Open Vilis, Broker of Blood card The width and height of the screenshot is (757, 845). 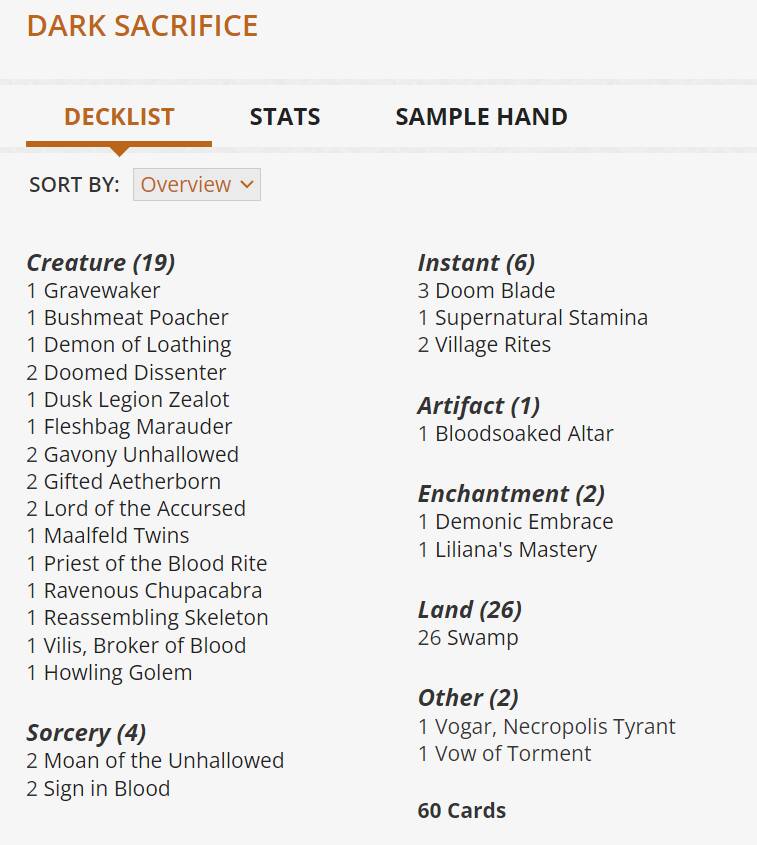[x=145, y=645]
